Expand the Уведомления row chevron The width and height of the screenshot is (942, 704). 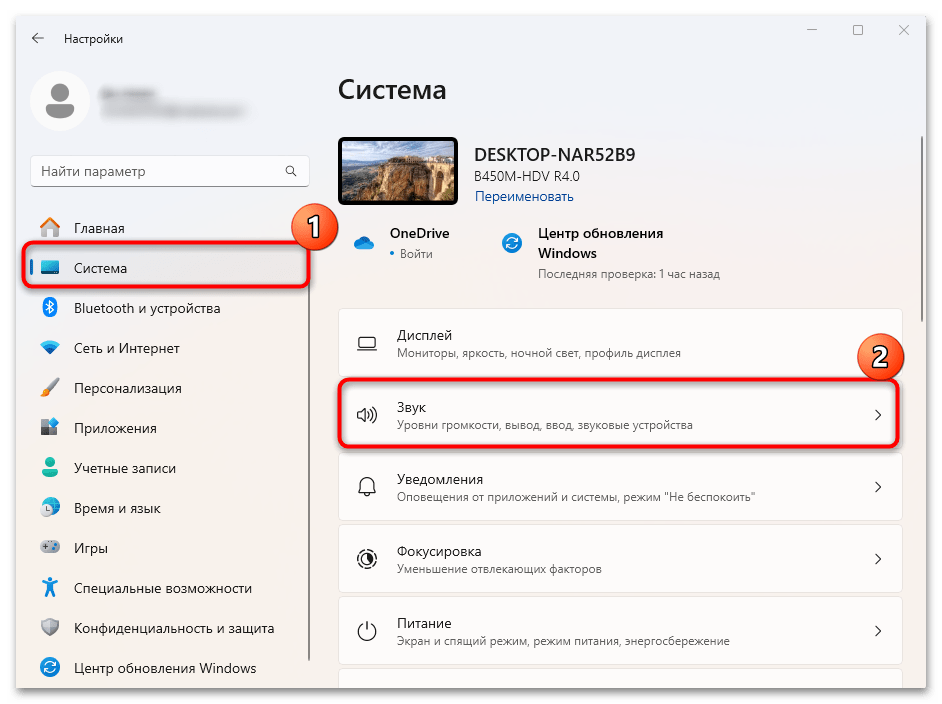tap(878, 486)
